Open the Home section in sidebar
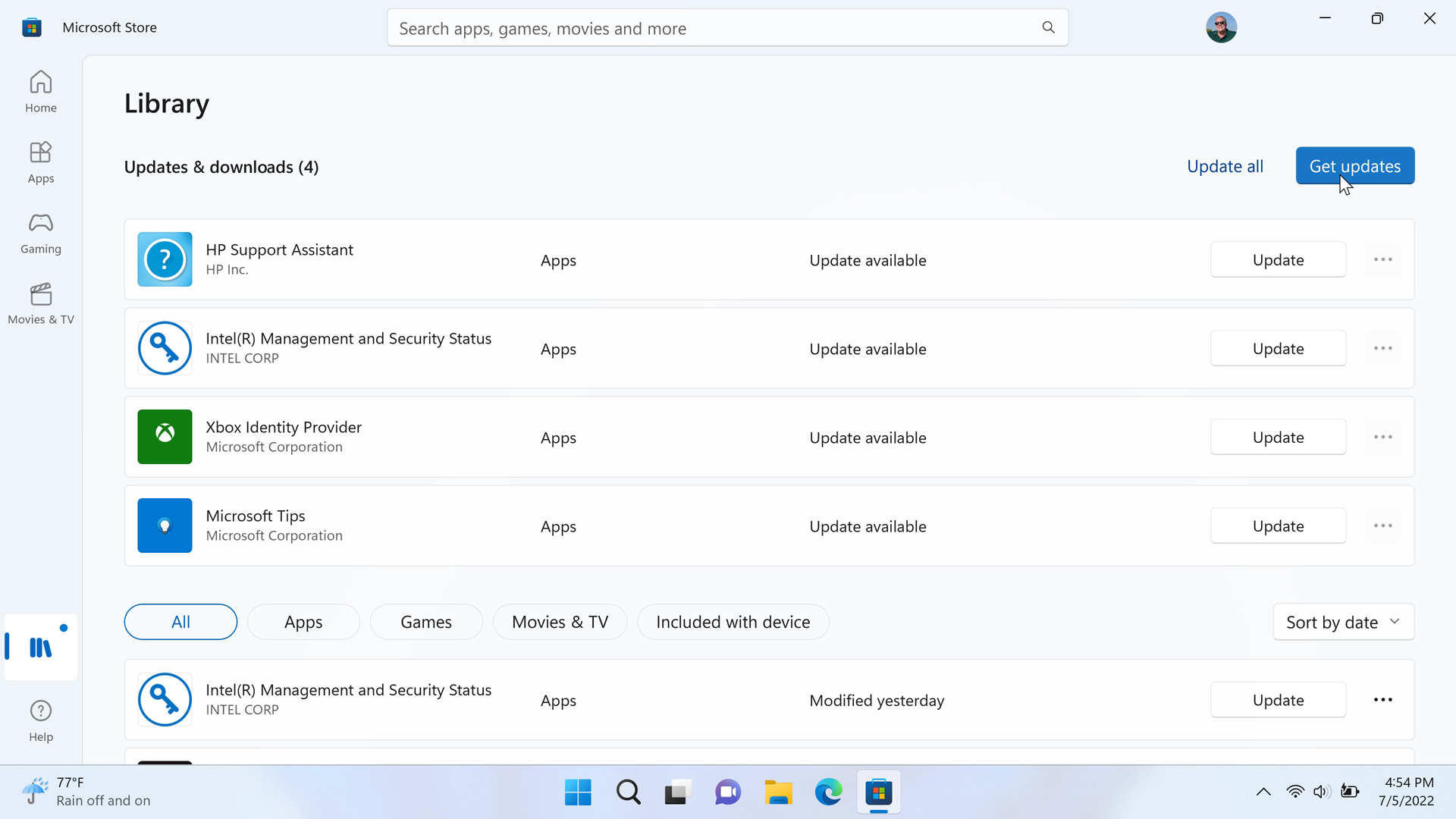 coord(41,92)
